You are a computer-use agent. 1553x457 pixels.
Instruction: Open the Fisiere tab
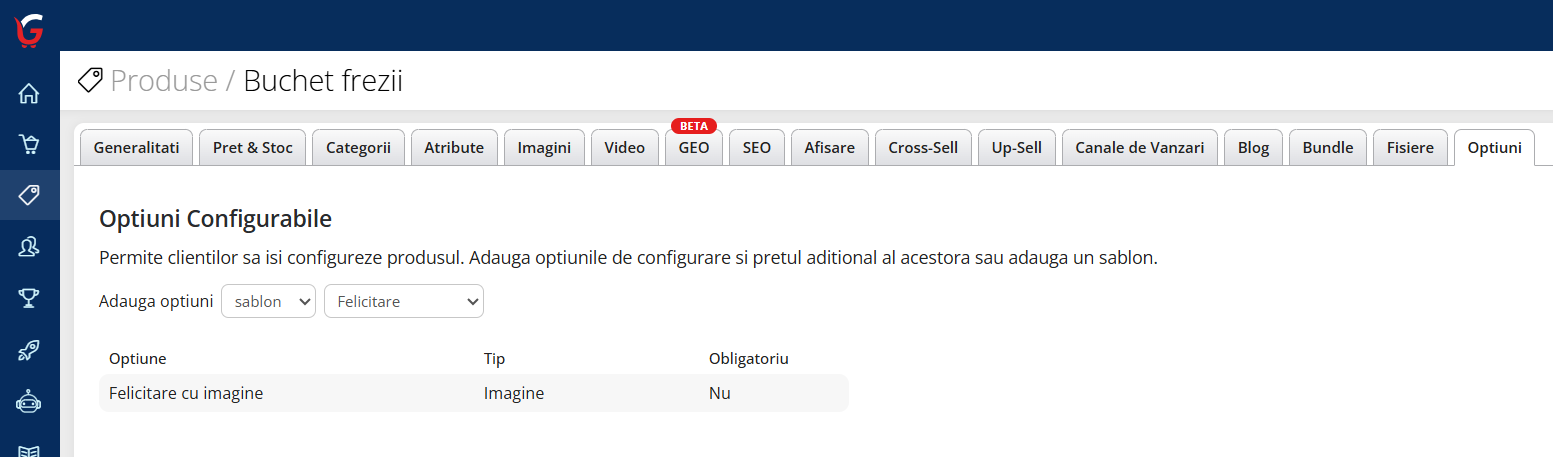coord(1410,147)
